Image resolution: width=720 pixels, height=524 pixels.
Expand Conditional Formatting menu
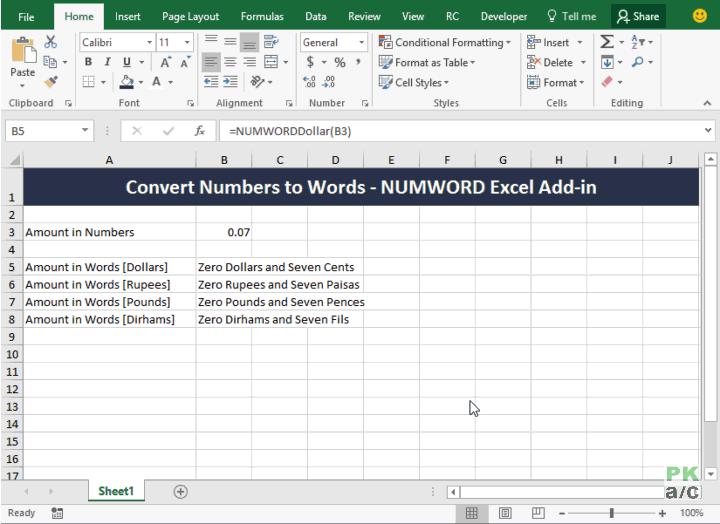click(x=444, y=42)
